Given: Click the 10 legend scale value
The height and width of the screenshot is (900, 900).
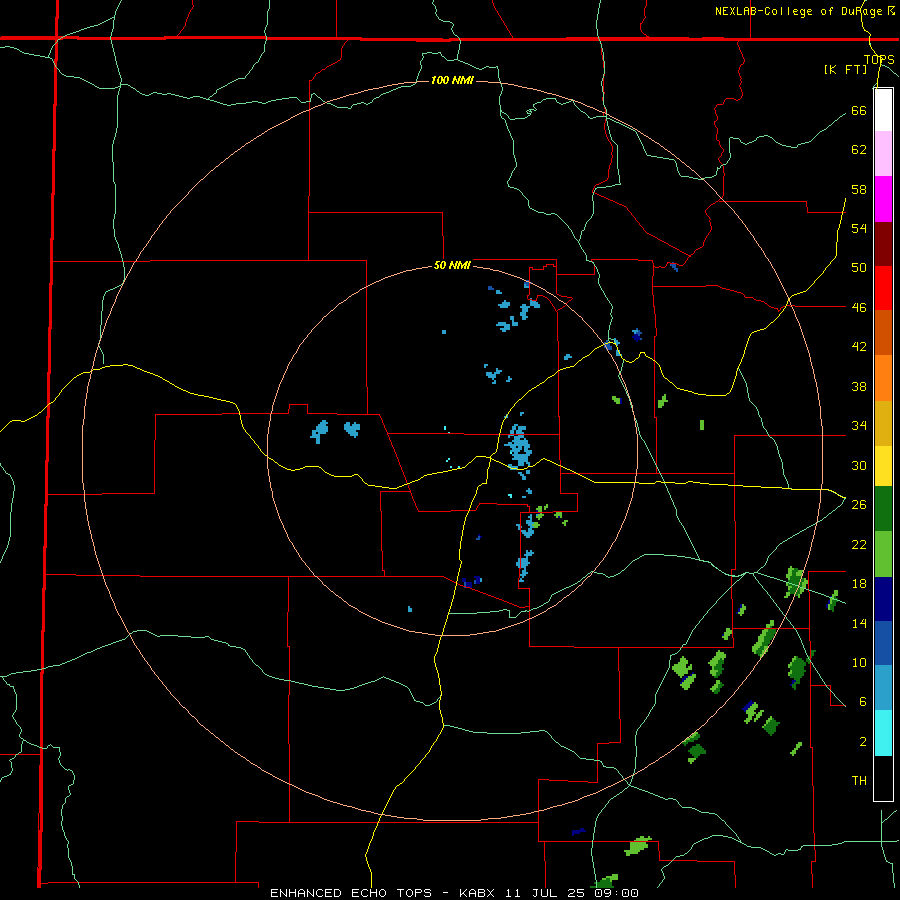Looking at the screenshot, I should (859, 662).
